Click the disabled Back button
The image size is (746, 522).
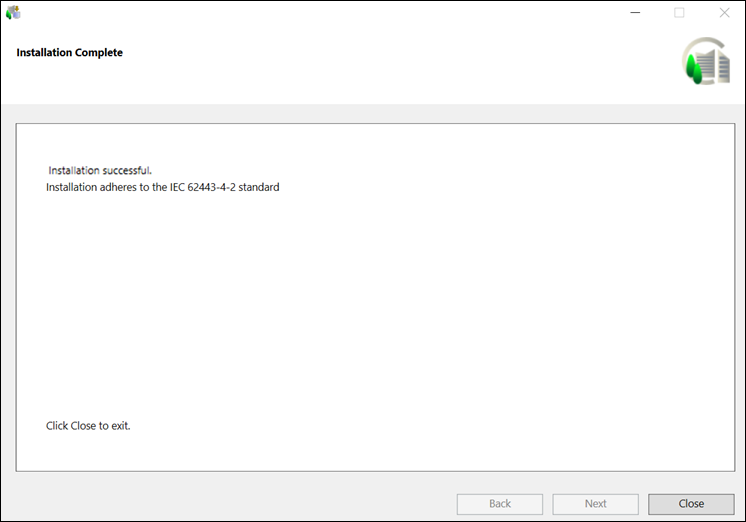coord(500,504)
